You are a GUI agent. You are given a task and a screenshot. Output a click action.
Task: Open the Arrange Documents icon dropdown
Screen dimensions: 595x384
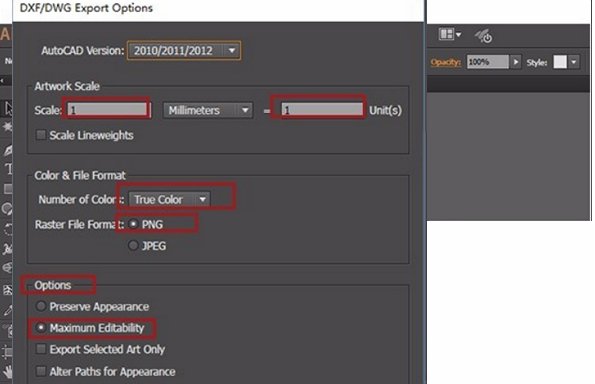(x=450, y=35)
